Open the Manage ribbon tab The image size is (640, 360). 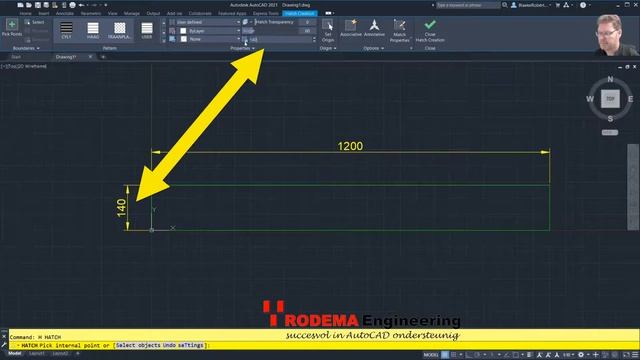point(131,13)
